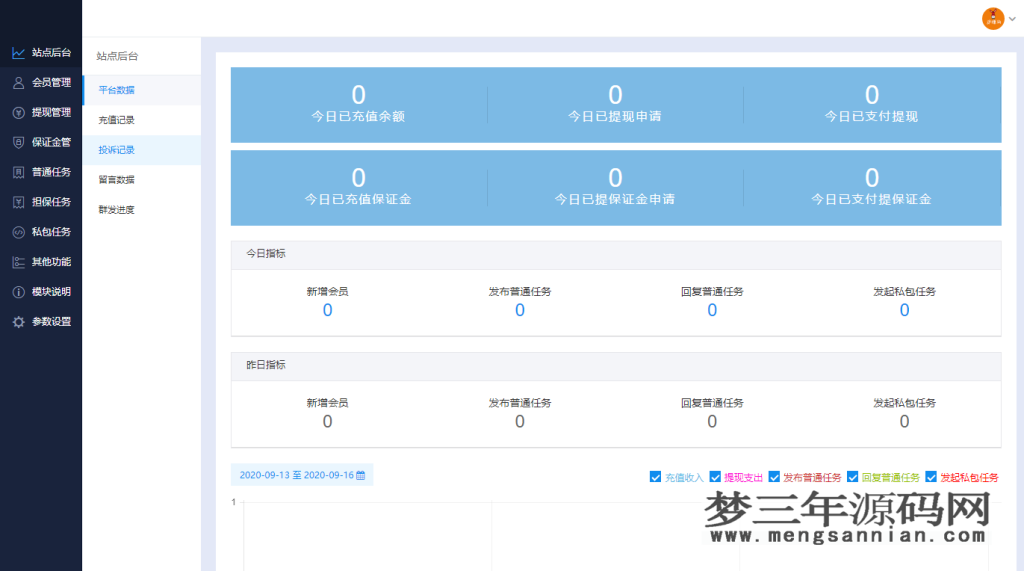Click the 今日已支付提现 stat card

pyautogui.click(x=872, y=105)
